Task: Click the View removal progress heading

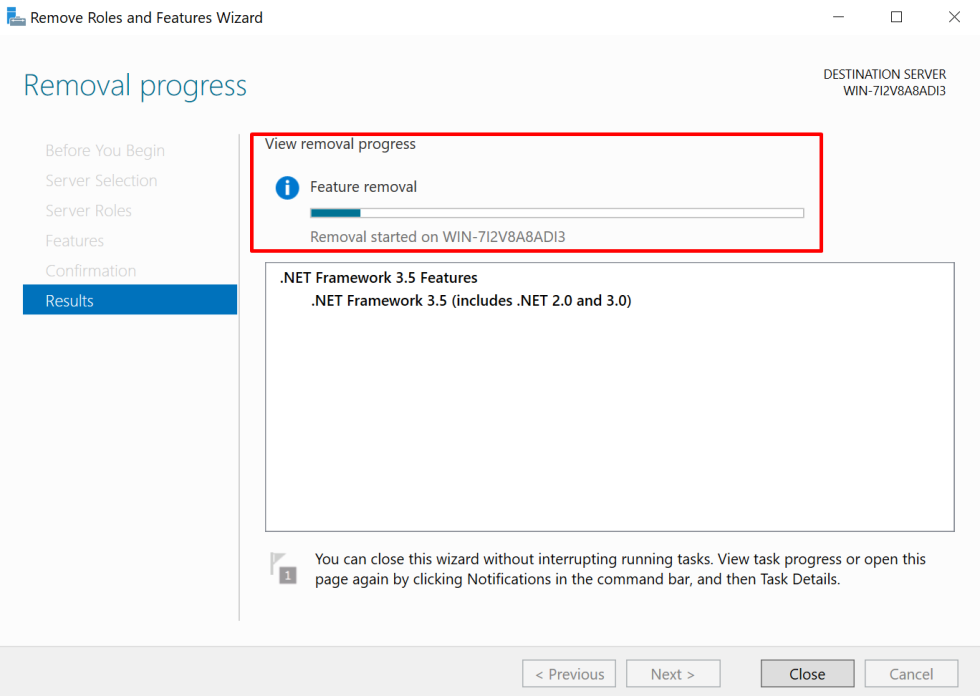Action: (x=339, y=143)
